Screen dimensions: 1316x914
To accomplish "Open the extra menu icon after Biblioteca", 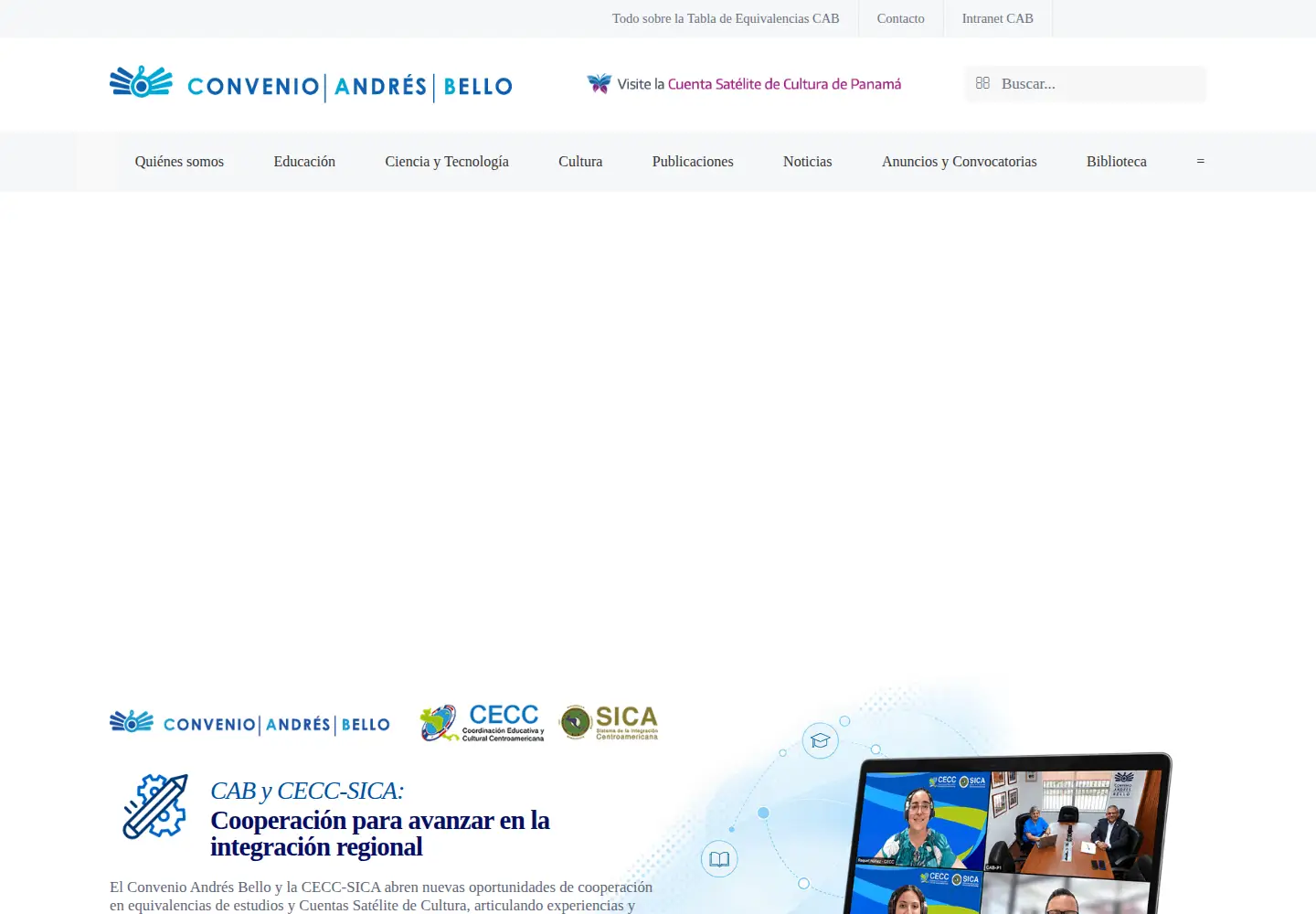I will [x=1201, y=162].
